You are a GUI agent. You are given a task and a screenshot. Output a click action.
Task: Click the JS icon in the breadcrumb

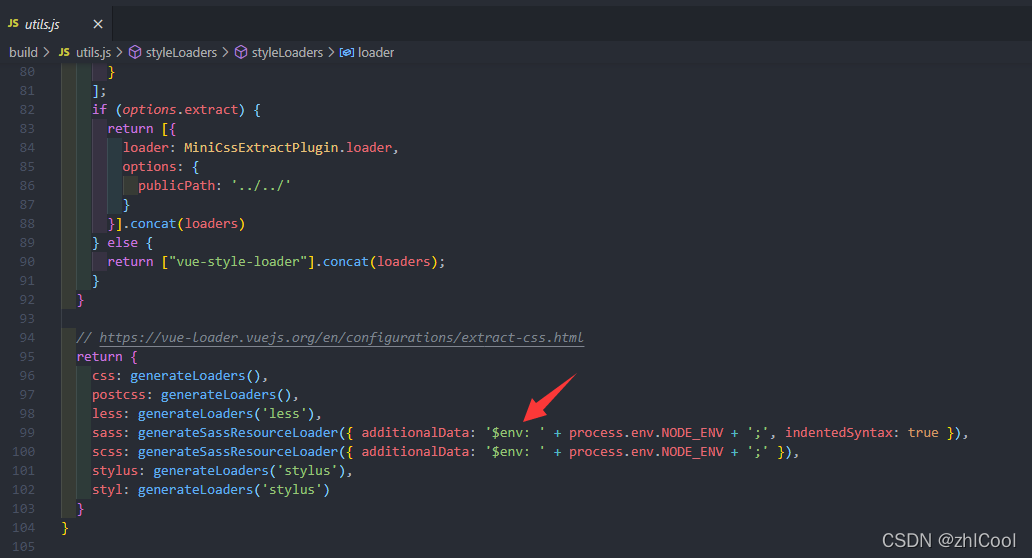pyautogui.click(x=64, y=52)
